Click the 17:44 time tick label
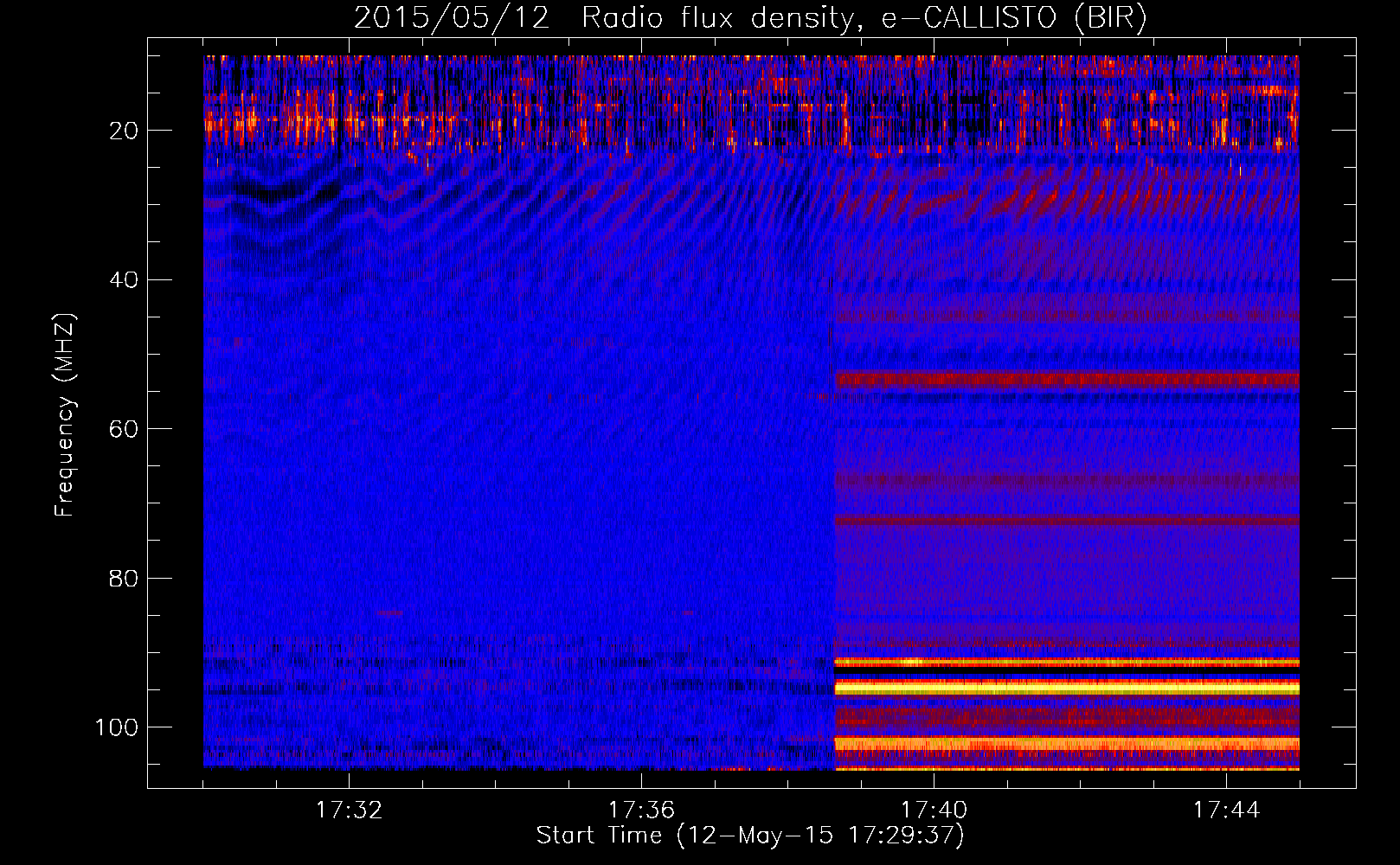Image resolution: width=1400 pixels, height=865 pixels. pyautogui.click(x=1226, y=811)
